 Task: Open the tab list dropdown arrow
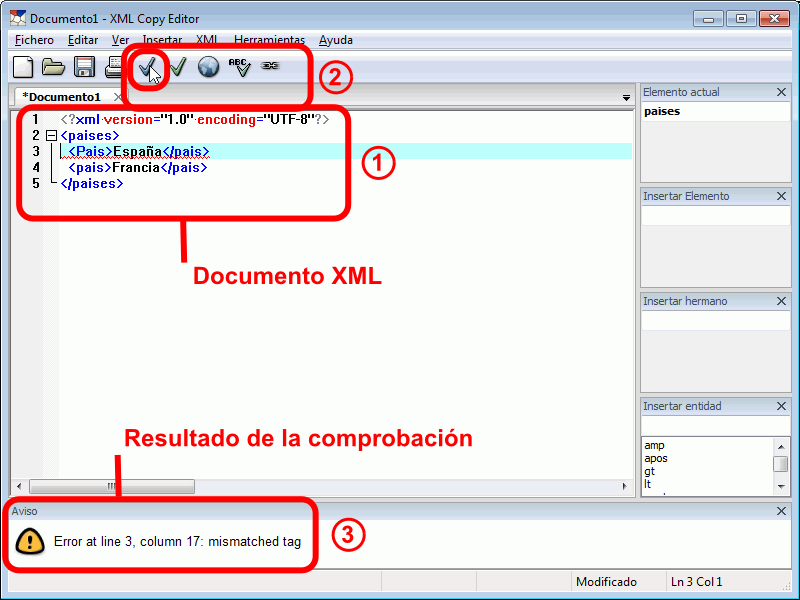pos(627,98)
